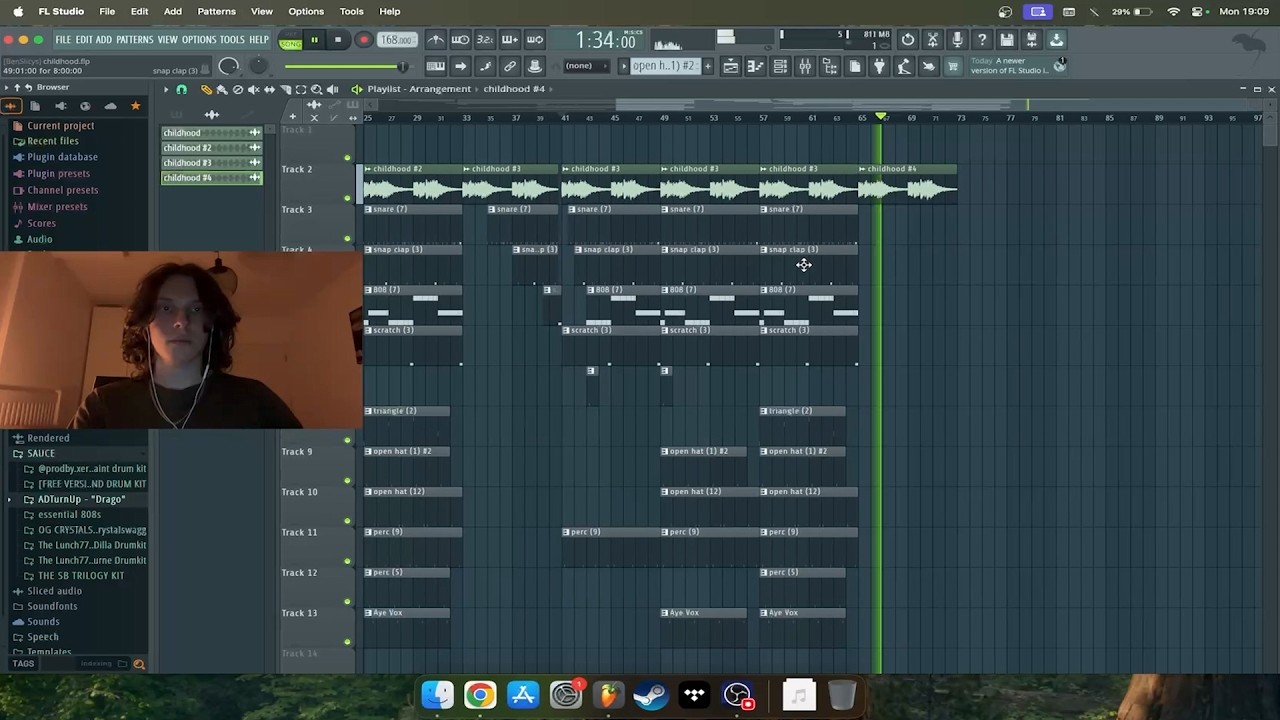Toggle recording countdown icon
Viewport: 1280px width, 720px height.
click(x=485, y=40)
